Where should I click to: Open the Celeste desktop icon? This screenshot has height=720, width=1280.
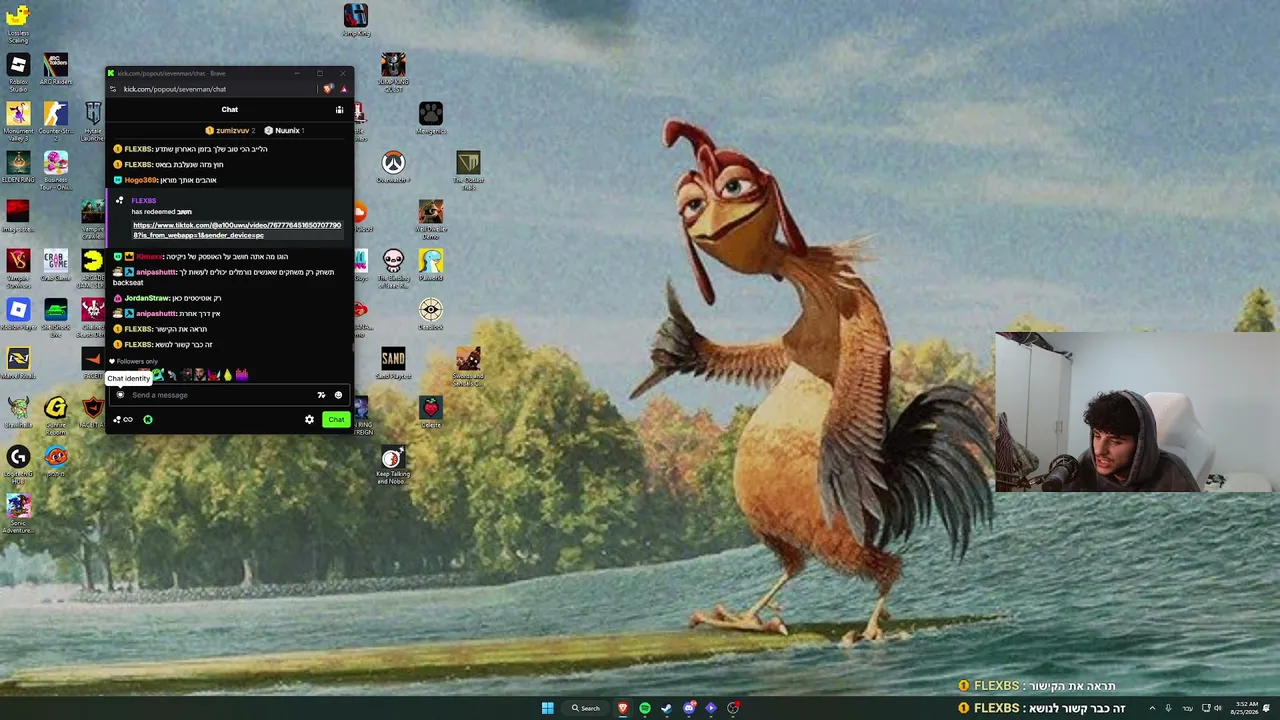431,413
